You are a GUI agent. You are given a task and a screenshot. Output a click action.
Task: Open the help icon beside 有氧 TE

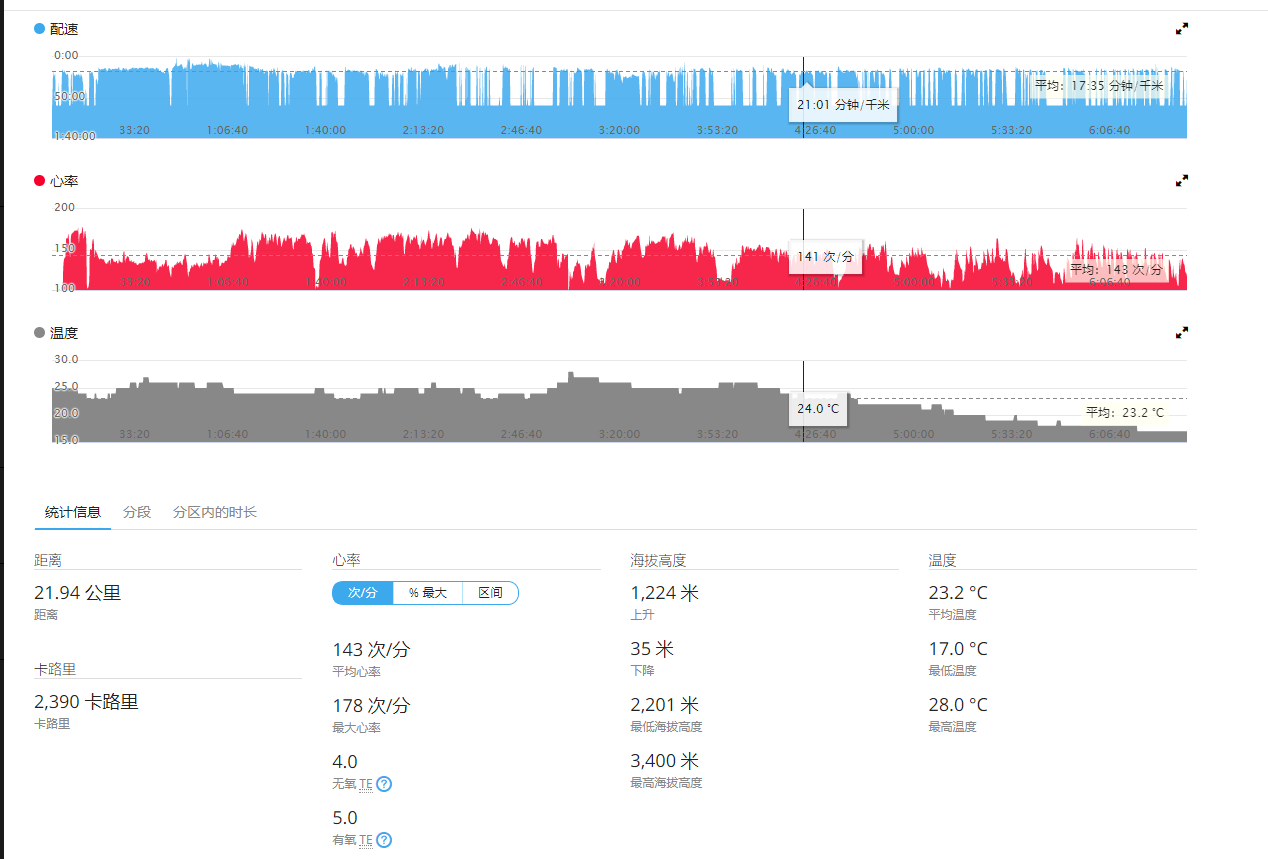click(x=384, y=840)
